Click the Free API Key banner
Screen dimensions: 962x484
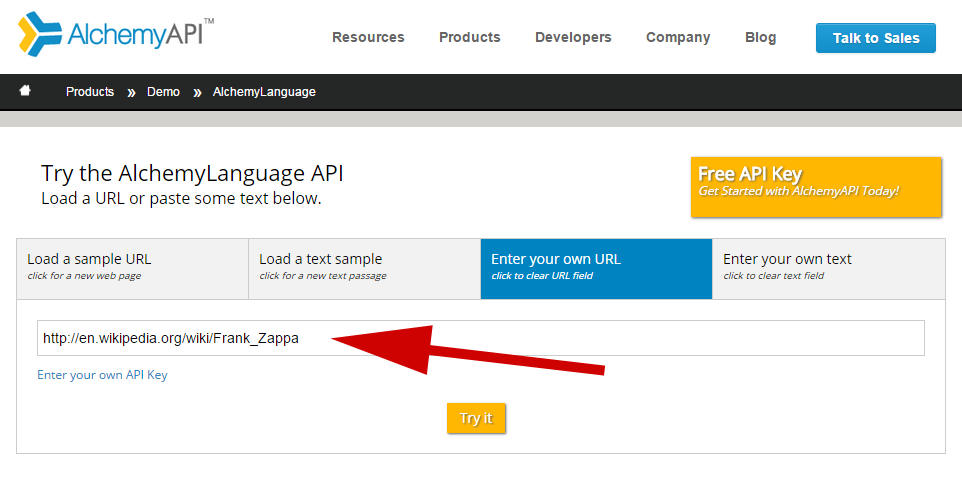coord(816,187)
